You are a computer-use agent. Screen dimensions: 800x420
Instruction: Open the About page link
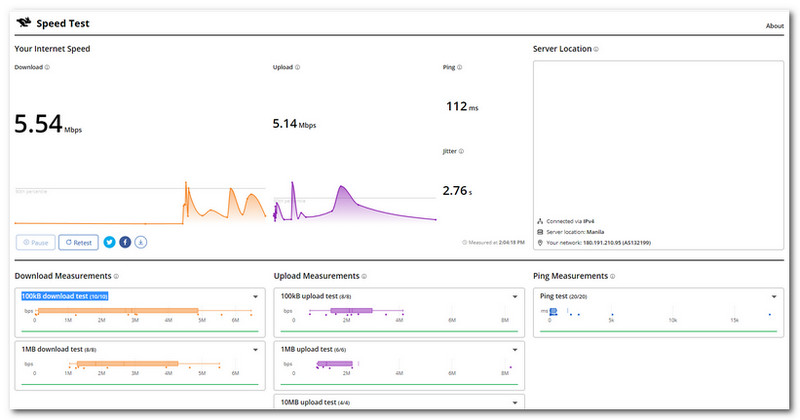tap(774, 25)
